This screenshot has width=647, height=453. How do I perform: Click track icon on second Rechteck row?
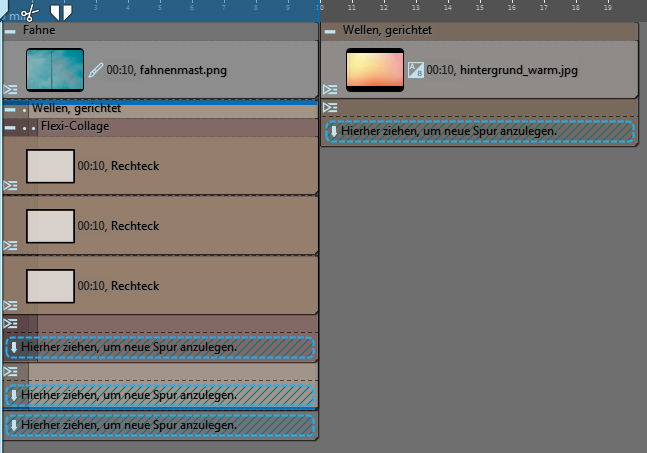(x=10, y=245)
